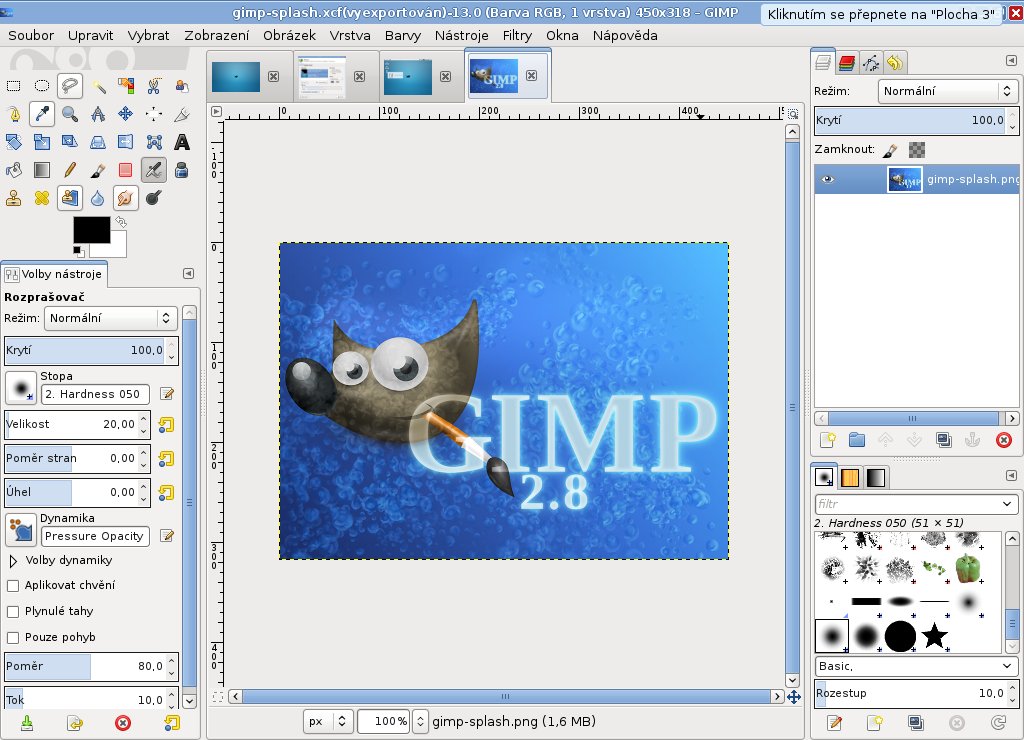Select the Blend gradient tool
Image resolution: width=1024 pixels, height=740 pixels.
click(x=41, y=170)
